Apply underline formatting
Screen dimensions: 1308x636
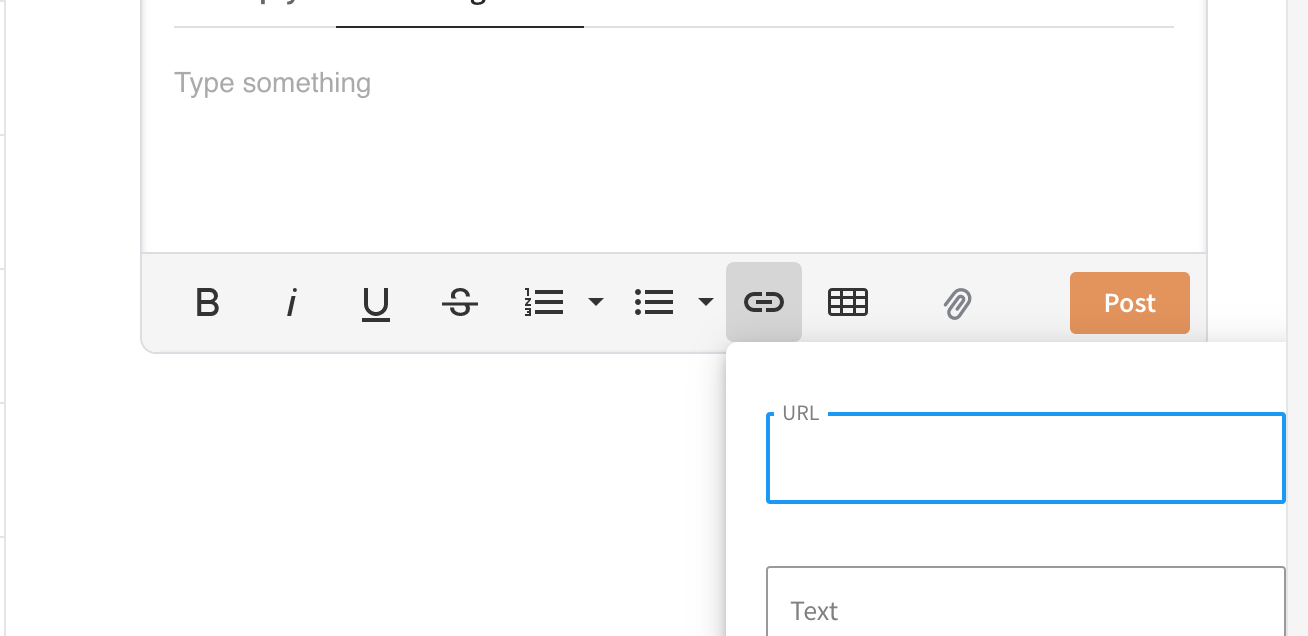click(x=375, y=303)
